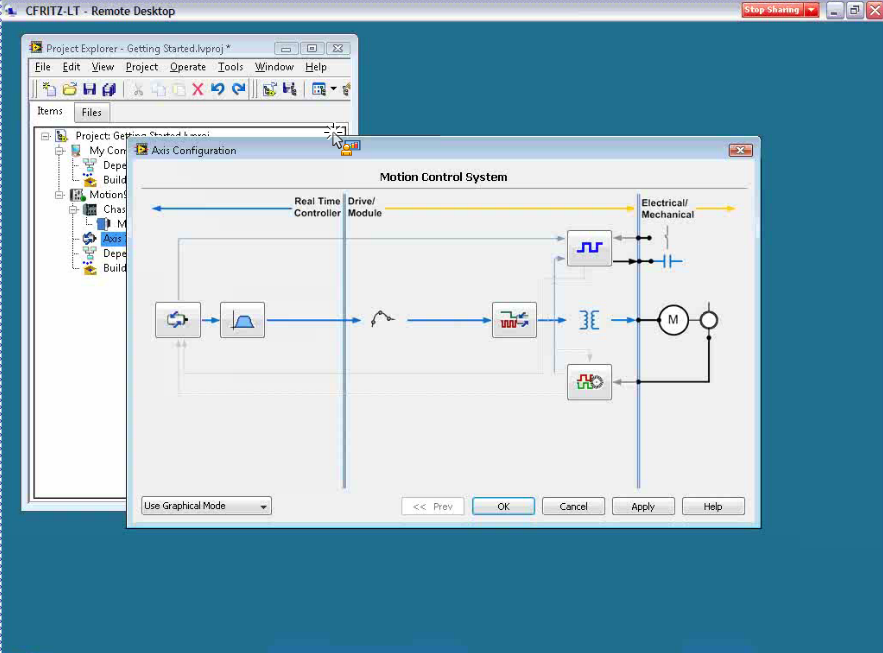
Task: Open the Use Graphical Mode dropdown
Action: coord(206,506)
